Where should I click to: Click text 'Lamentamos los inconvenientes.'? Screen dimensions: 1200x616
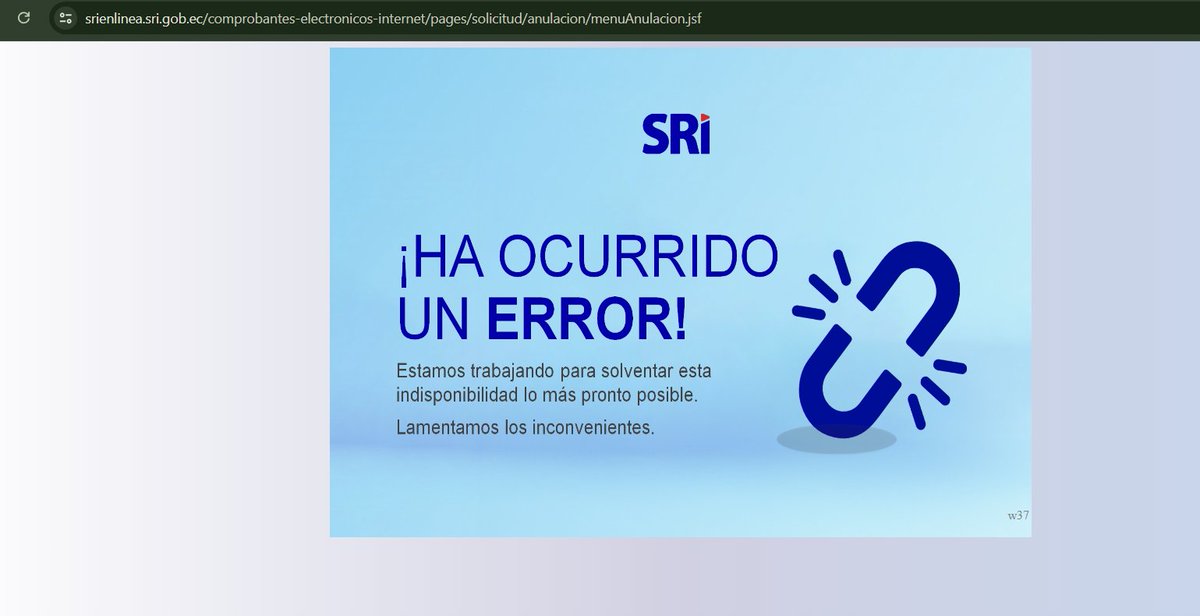[525, 428]
